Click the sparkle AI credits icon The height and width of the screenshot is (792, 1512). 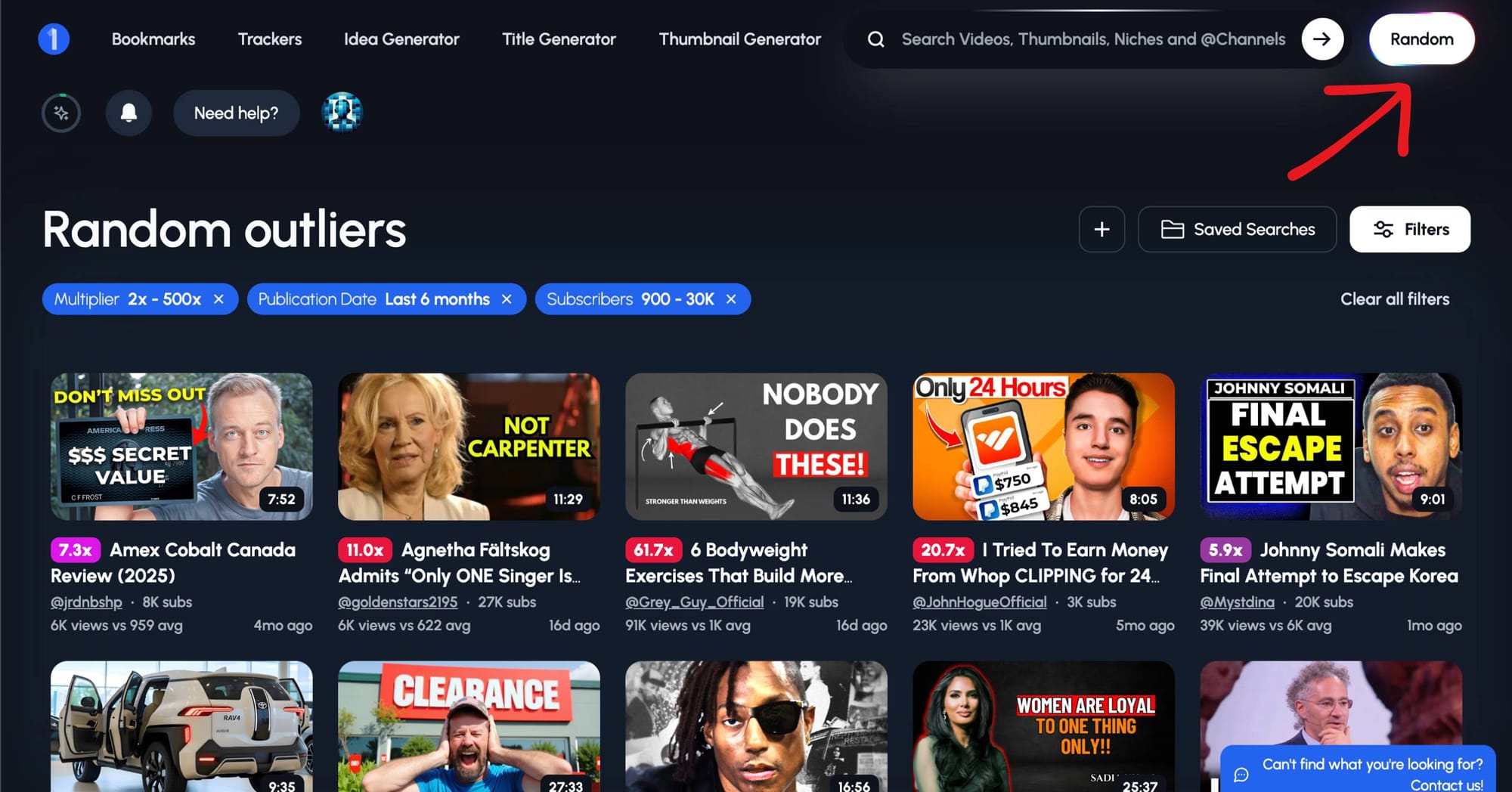pyautogui.click(x=61, y=113)
